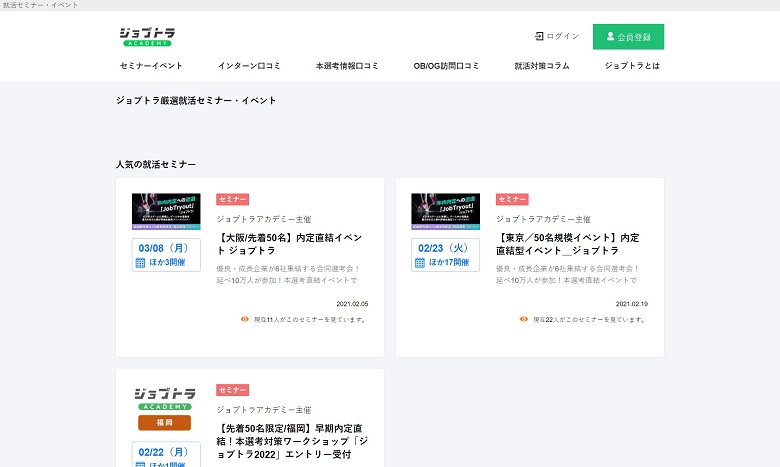Screen dimensions: 780x467
Task: Open the 就活対策コラム menu item
Action: click(x=542, y=66)
